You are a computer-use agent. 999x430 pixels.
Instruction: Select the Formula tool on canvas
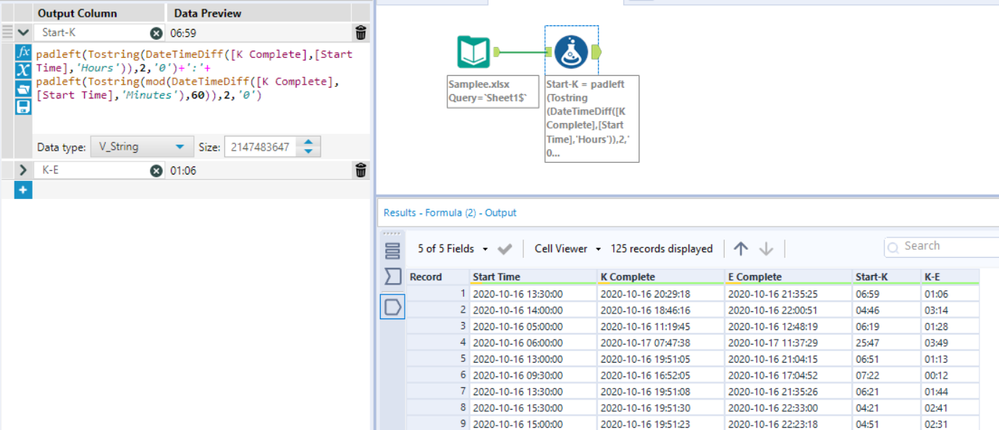(571, 52)
